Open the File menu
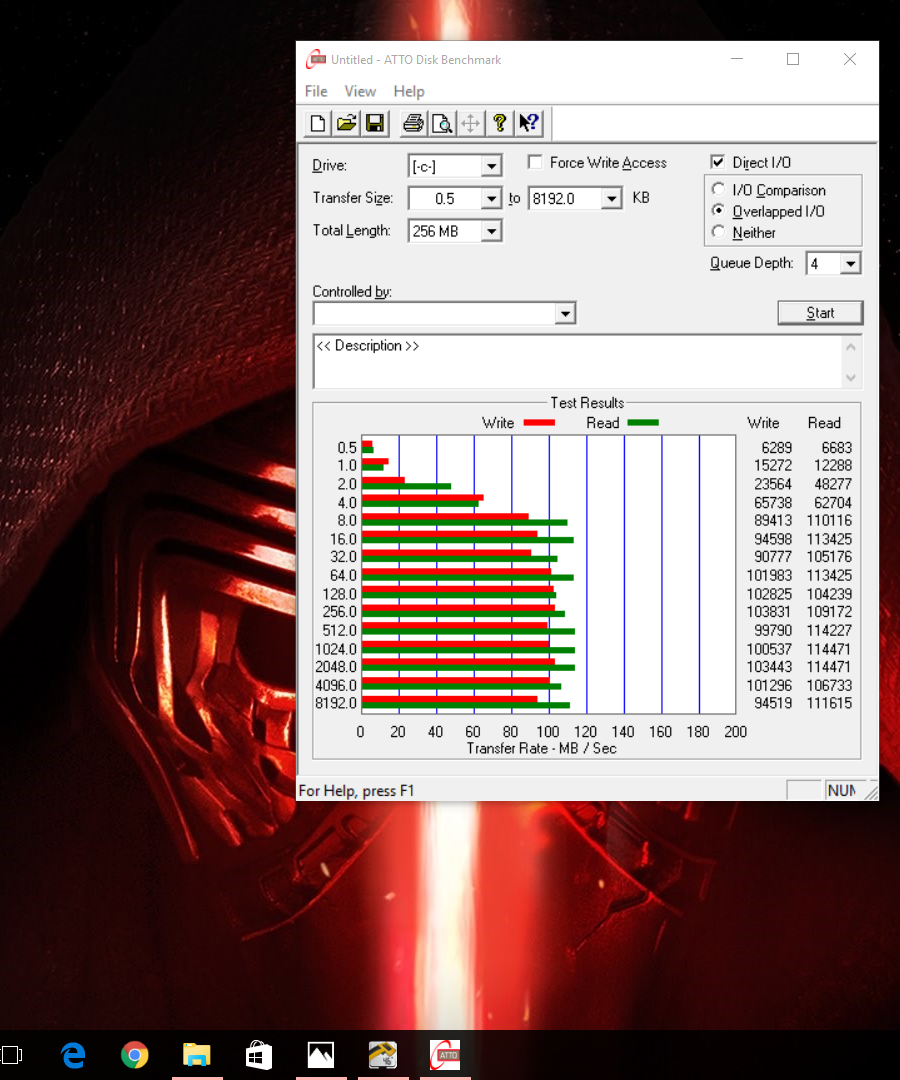The image size is (900, 1080). pos(316,91)
